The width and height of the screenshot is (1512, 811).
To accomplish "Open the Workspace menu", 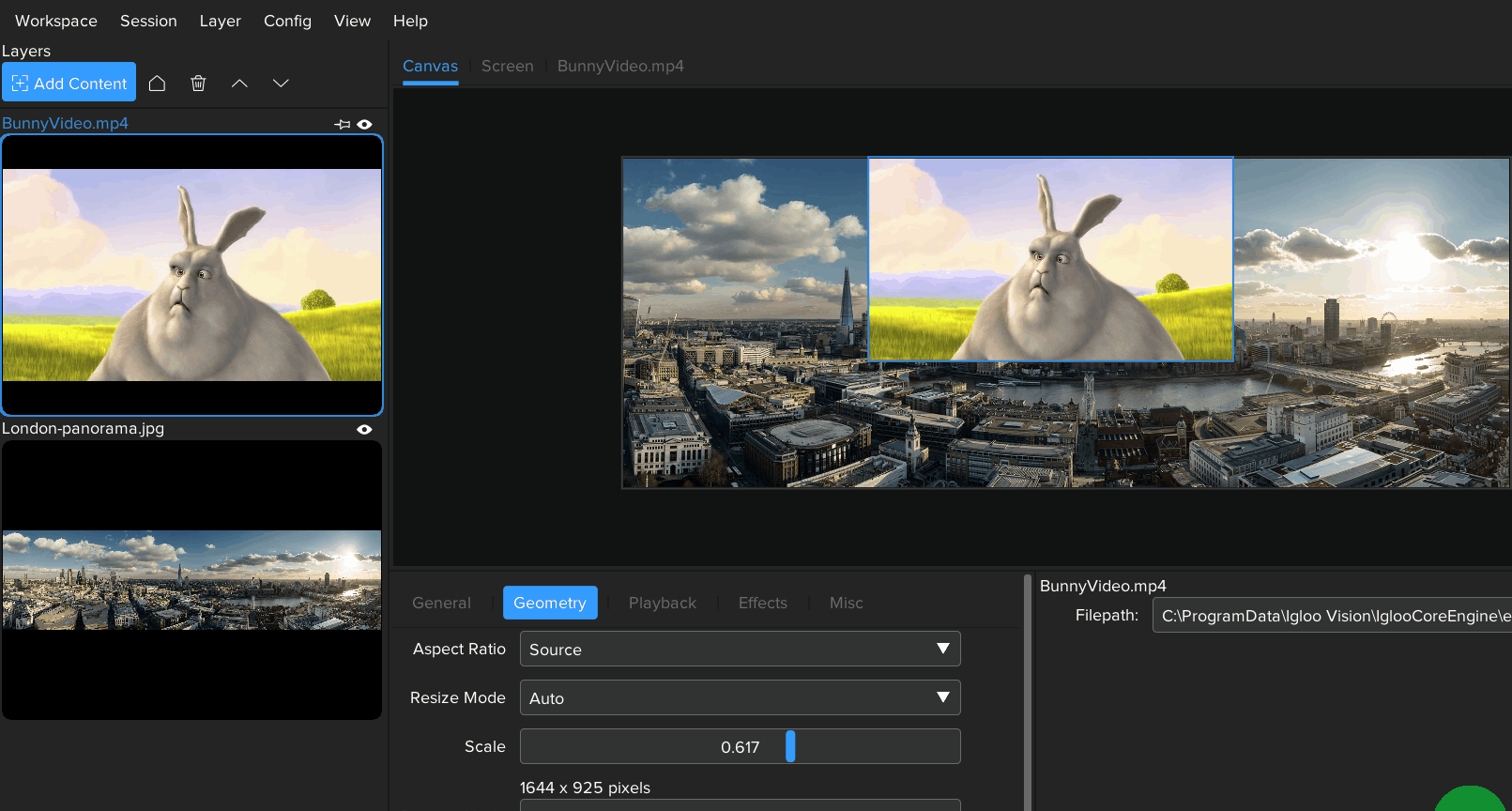I will (55, 21).
